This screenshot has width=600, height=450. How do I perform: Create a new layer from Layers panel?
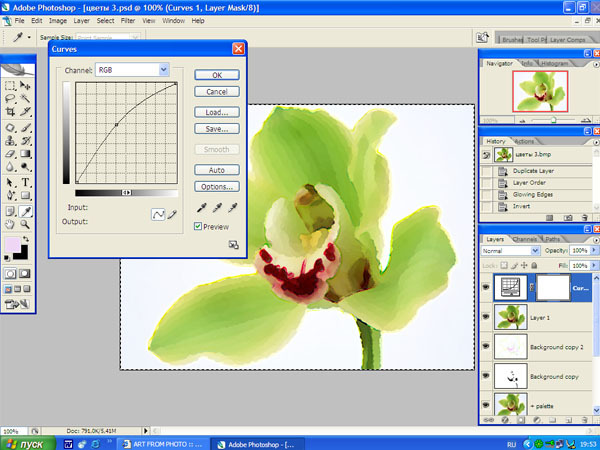click(569, 420)
